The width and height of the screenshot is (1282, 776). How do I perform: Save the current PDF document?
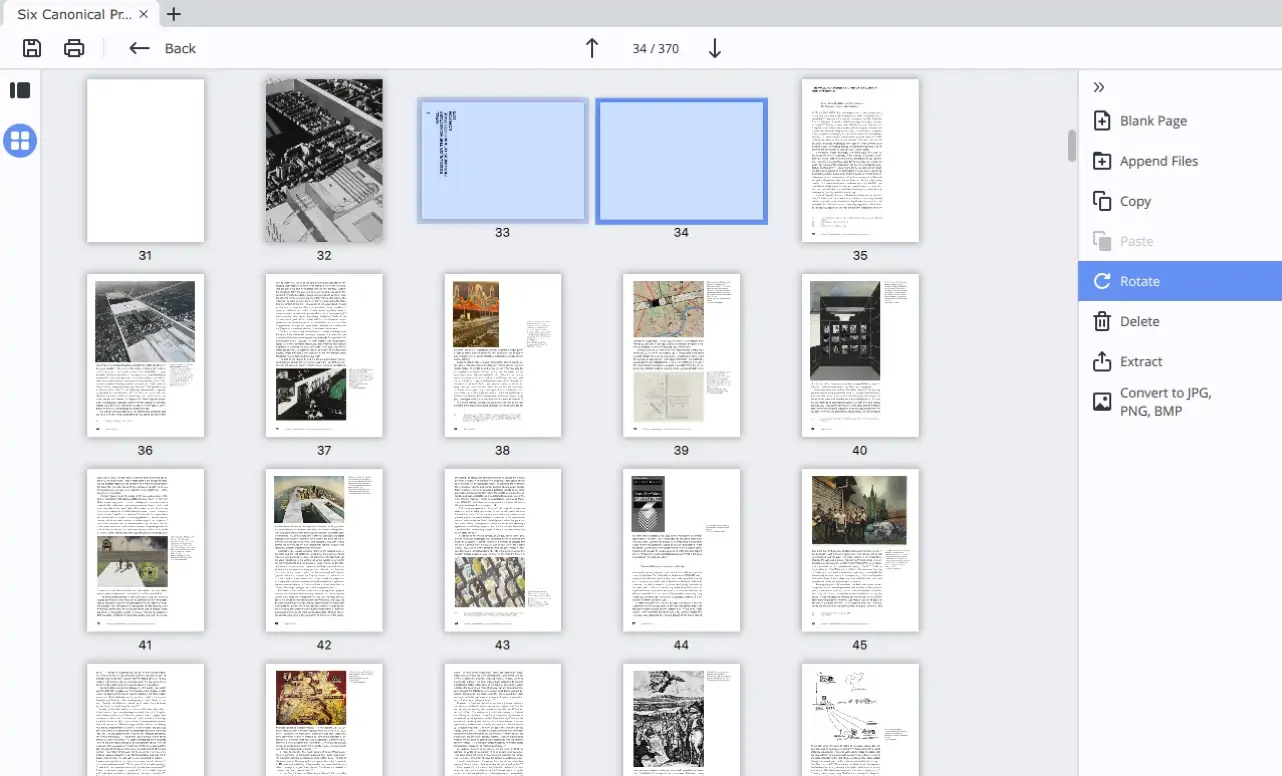[x=30, y=48]
